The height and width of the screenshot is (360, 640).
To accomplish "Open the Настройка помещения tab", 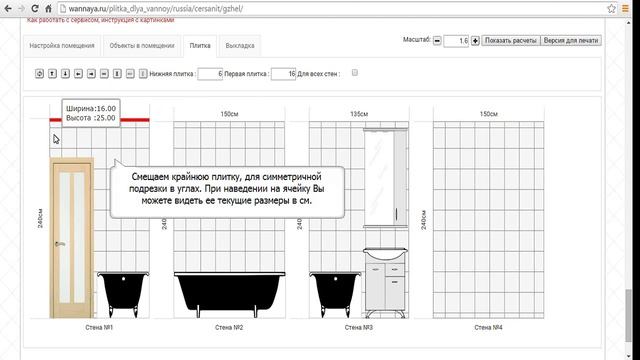I will tap(62, 46).
